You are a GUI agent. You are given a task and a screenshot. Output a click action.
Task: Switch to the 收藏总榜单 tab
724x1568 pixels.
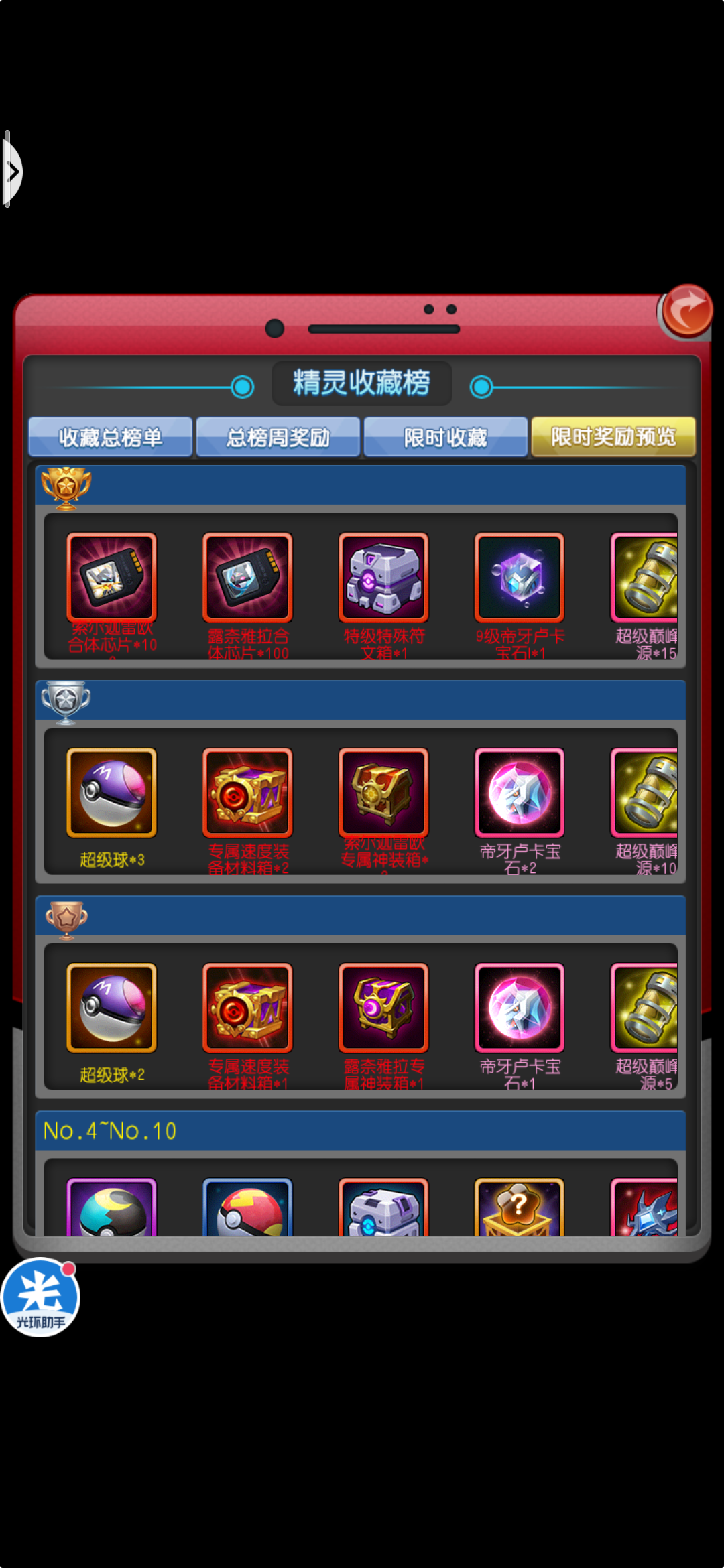[111, 437]
